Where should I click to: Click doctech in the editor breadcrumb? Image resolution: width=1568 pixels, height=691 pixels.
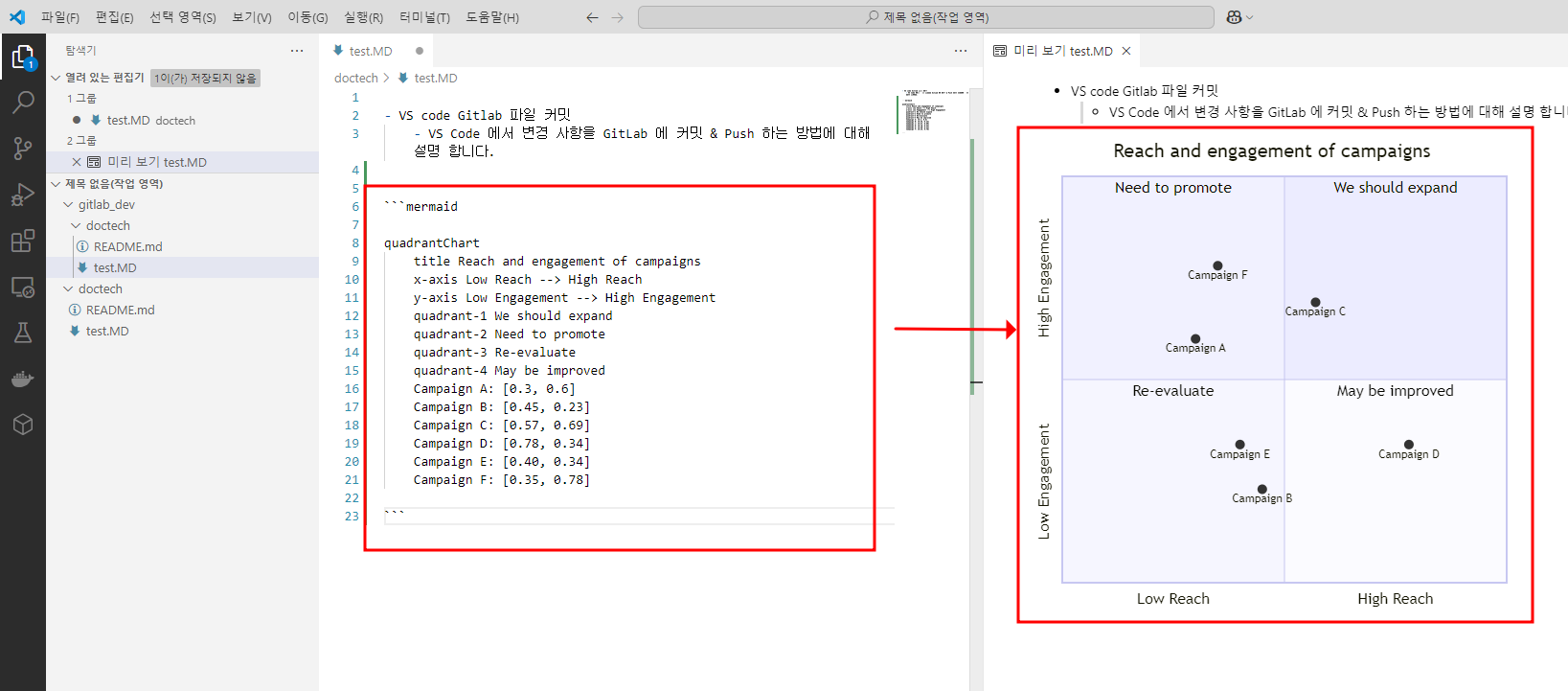[356, 78]
